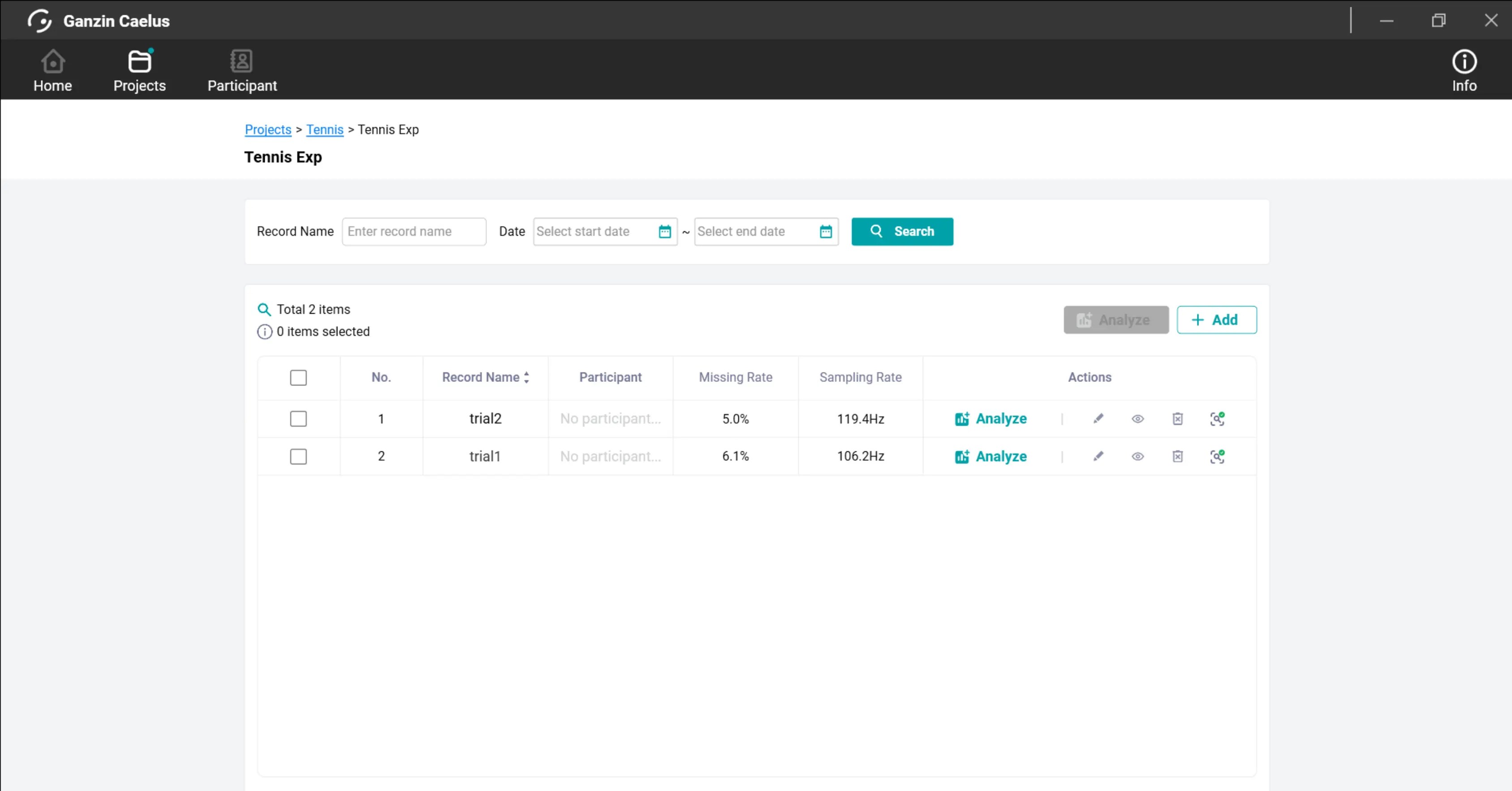Click the 'trial1' record name cell
Image resolution: width=1512 pixels, height=791 pixels.
pyautogui.click(x=485, y=456)
